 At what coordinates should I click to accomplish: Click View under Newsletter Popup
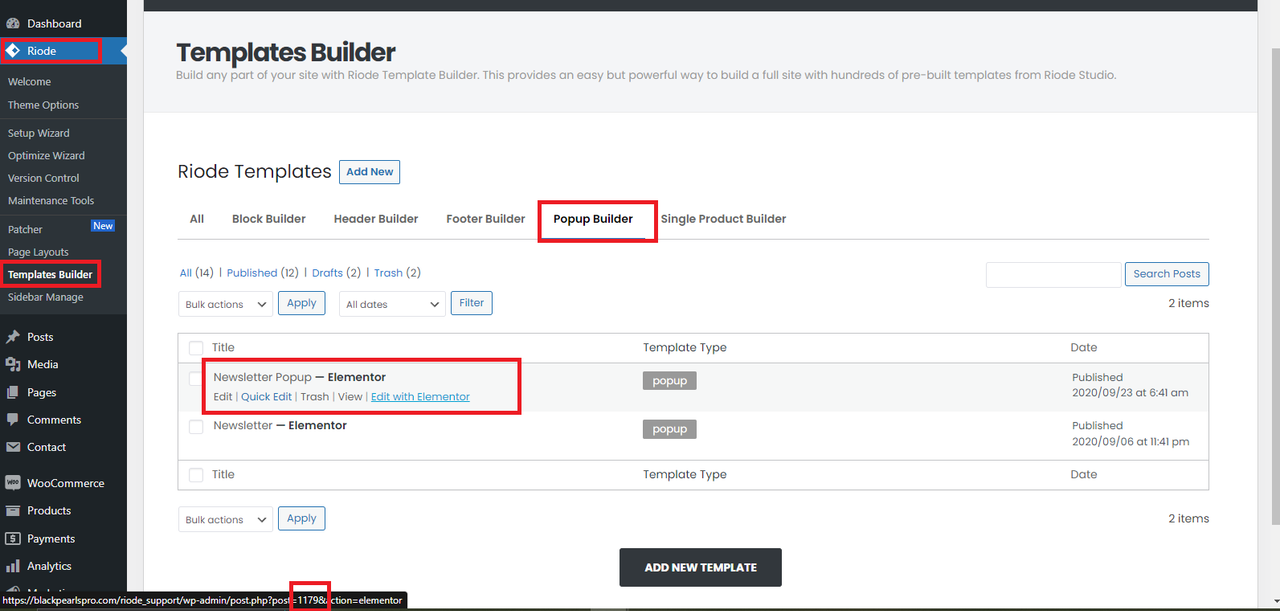[x=350, y=397]
